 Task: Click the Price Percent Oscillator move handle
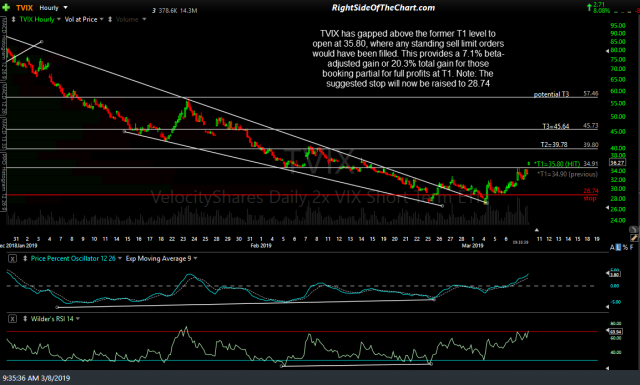[x=25, y=258]
